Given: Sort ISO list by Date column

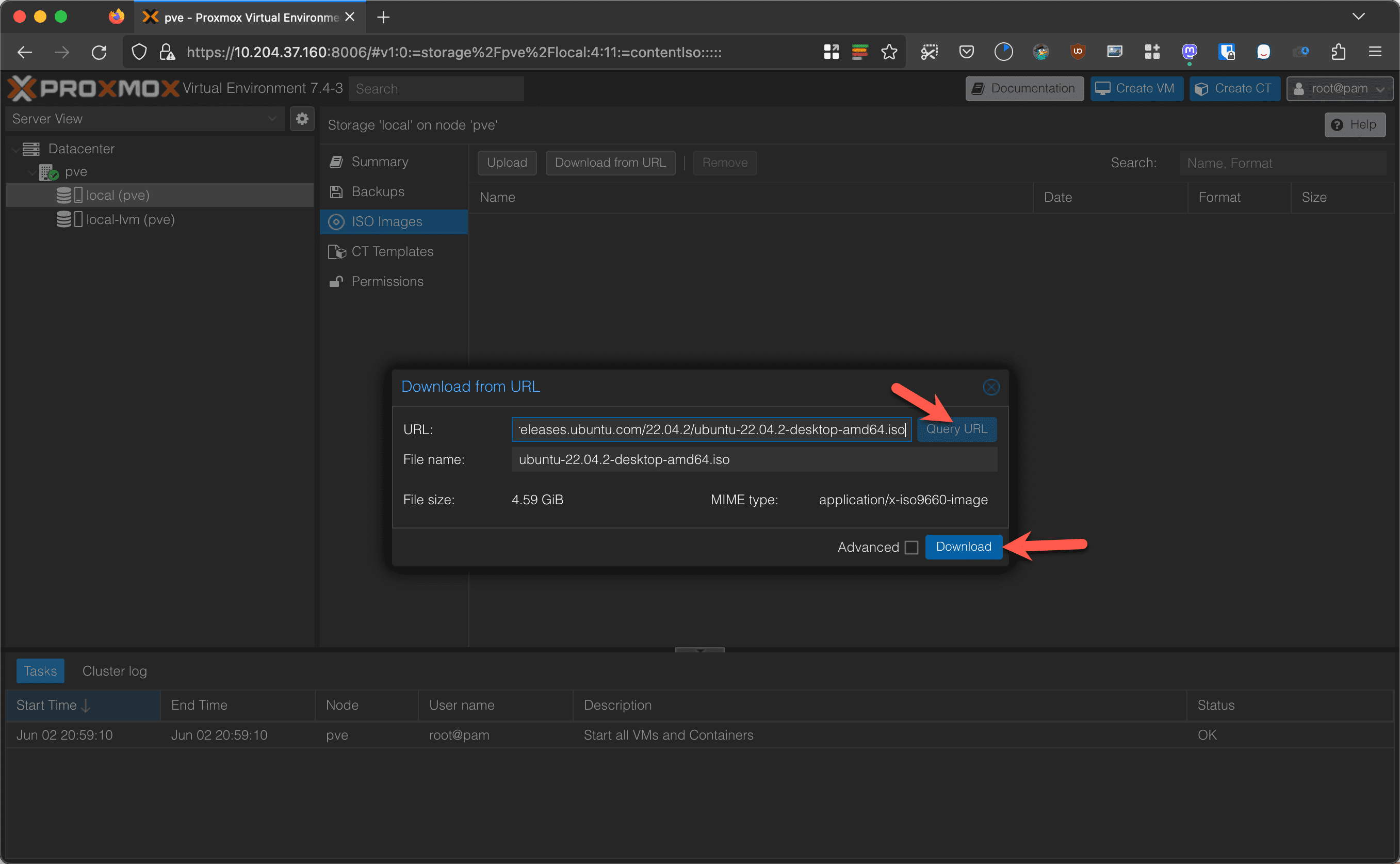Looking at the screenshot, I should (x=1110, y=197).
